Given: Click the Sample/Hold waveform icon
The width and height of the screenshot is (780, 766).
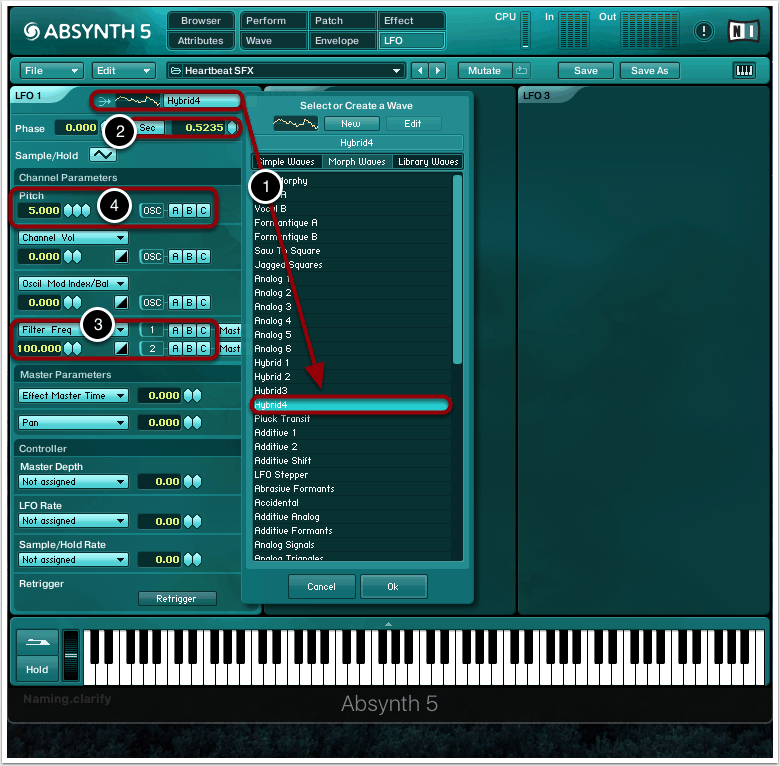Looking at the screenshot, I should (103, 155).
